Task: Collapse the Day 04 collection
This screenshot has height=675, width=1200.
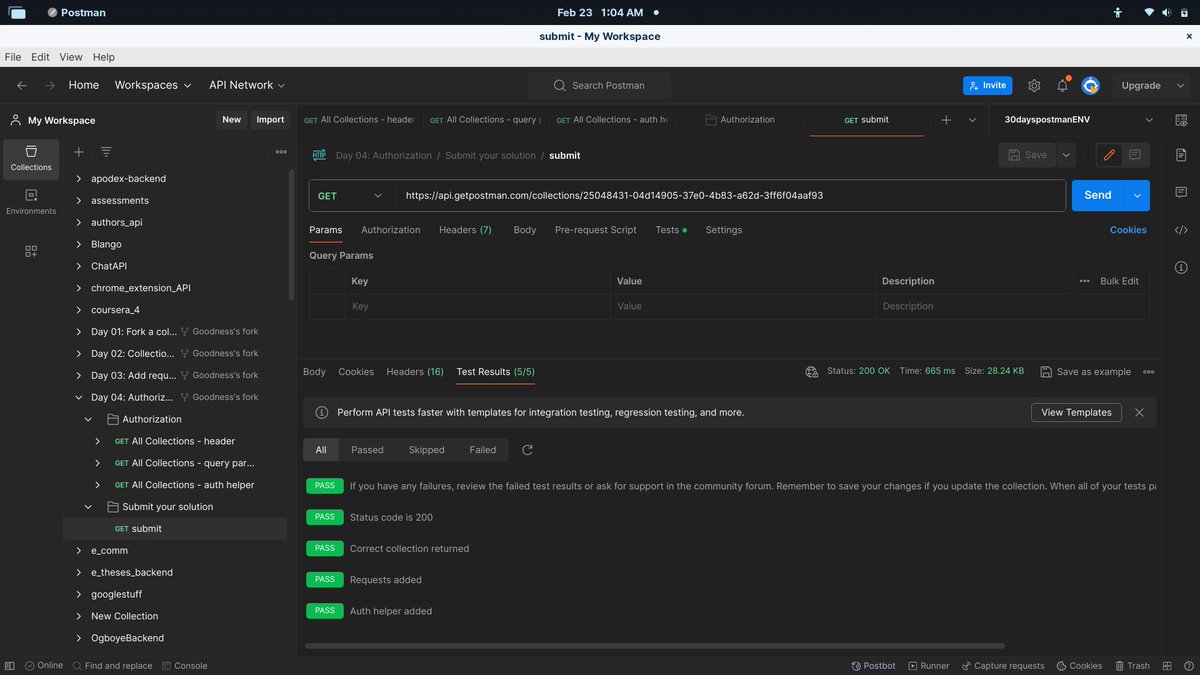Action: pyautogui.click(x=79, y=397)
